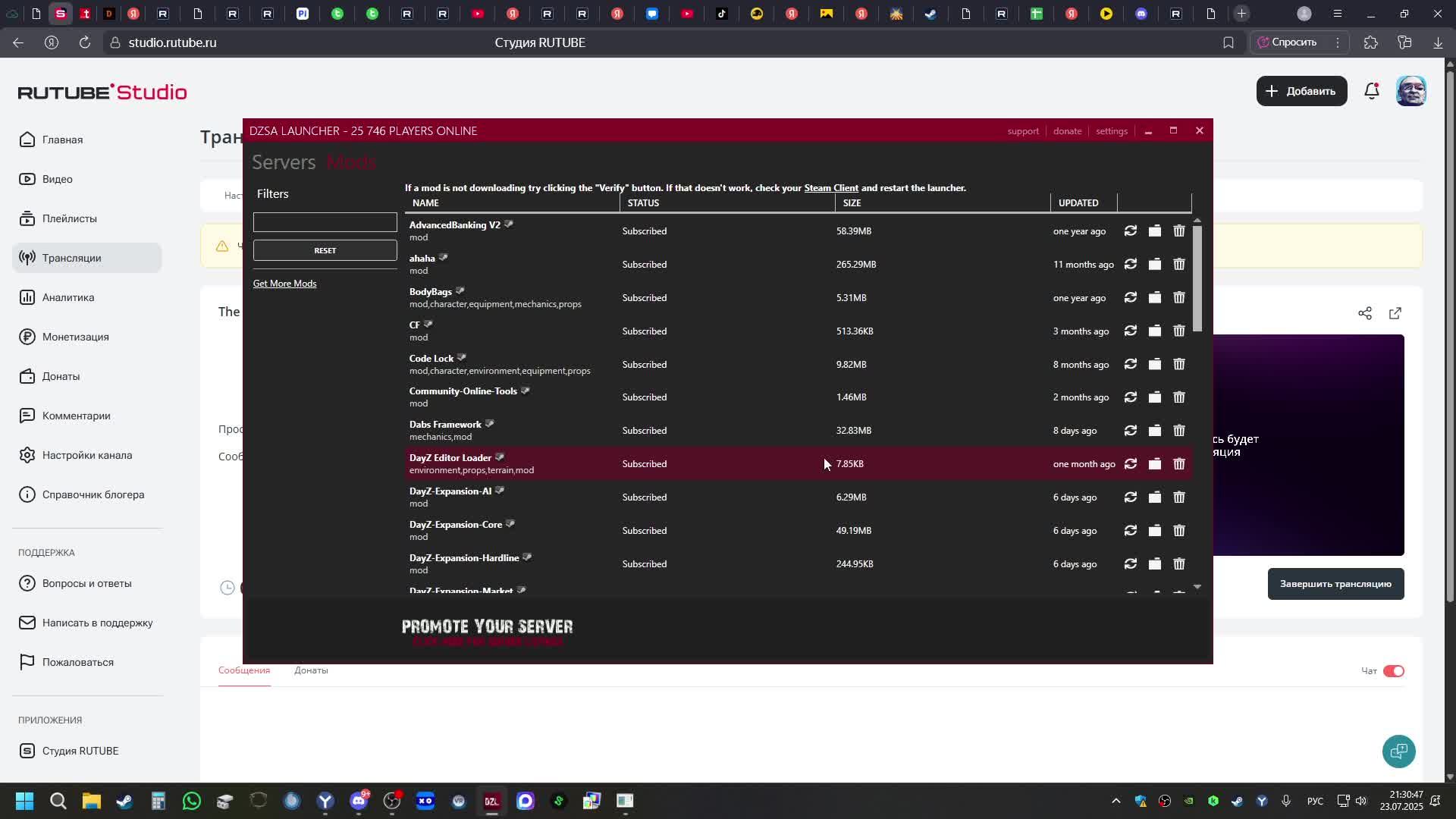Open Аналитика in the sidebar
Image resolution: width=1456 pixels, height=819 pixels.
[x=87, y=297]
